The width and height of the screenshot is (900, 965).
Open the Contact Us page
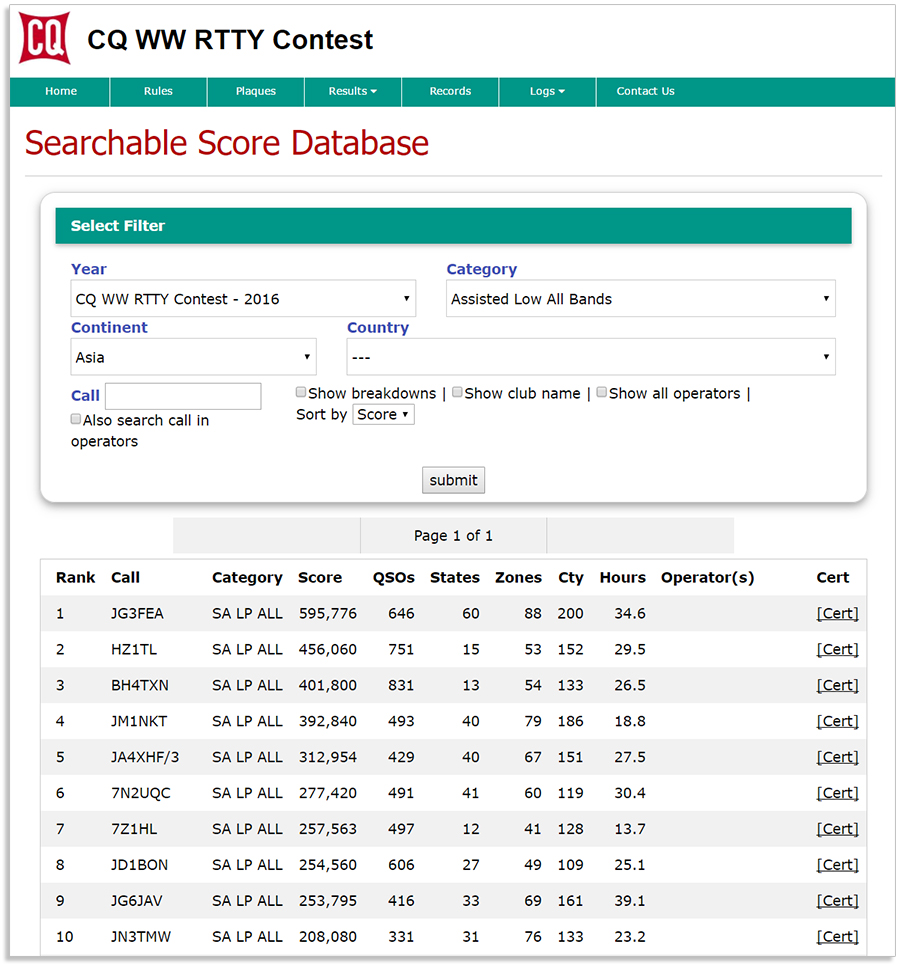pos(645,91)
